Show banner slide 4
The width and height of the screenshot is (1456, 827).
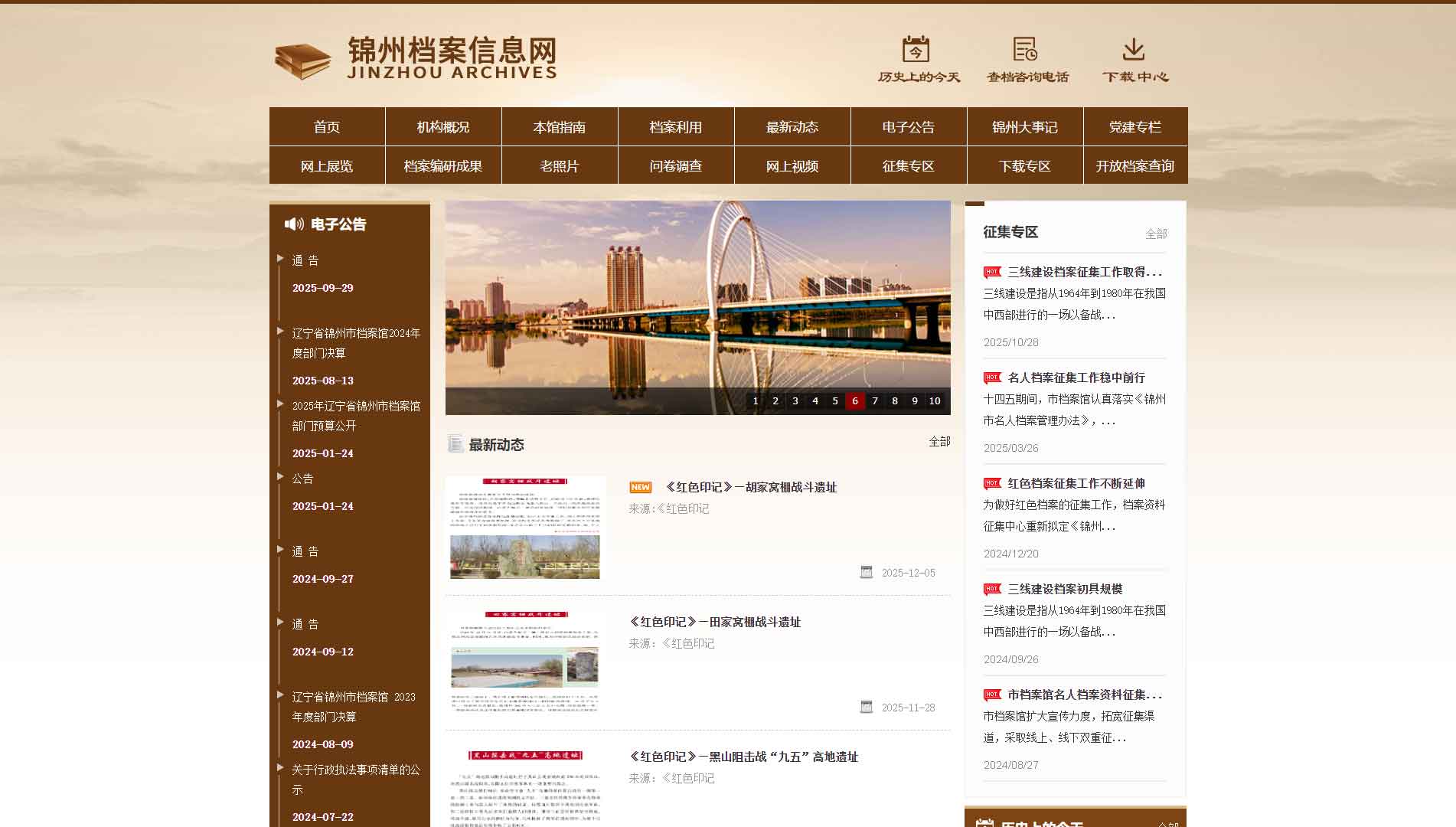(x=815, y=400)
